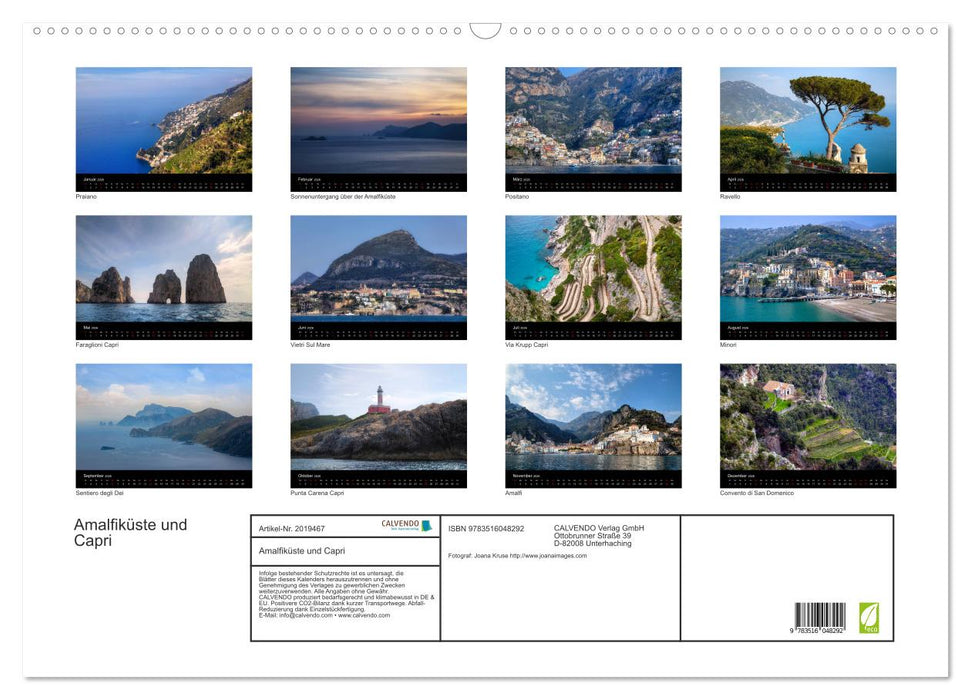
Task: Click the Dezember date strip on Convento di San Domenico
Action: [x=808, y=478]
